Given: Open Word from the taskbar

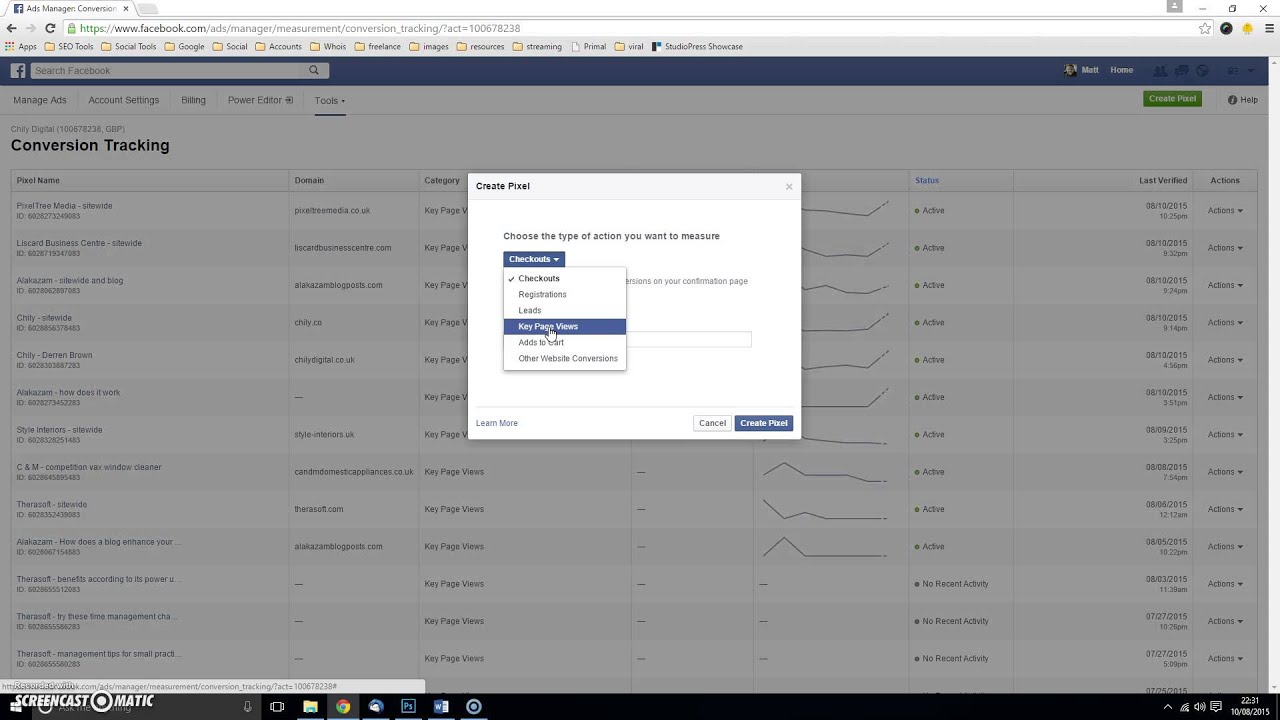Looking at the screenshot, I should 441,706.
